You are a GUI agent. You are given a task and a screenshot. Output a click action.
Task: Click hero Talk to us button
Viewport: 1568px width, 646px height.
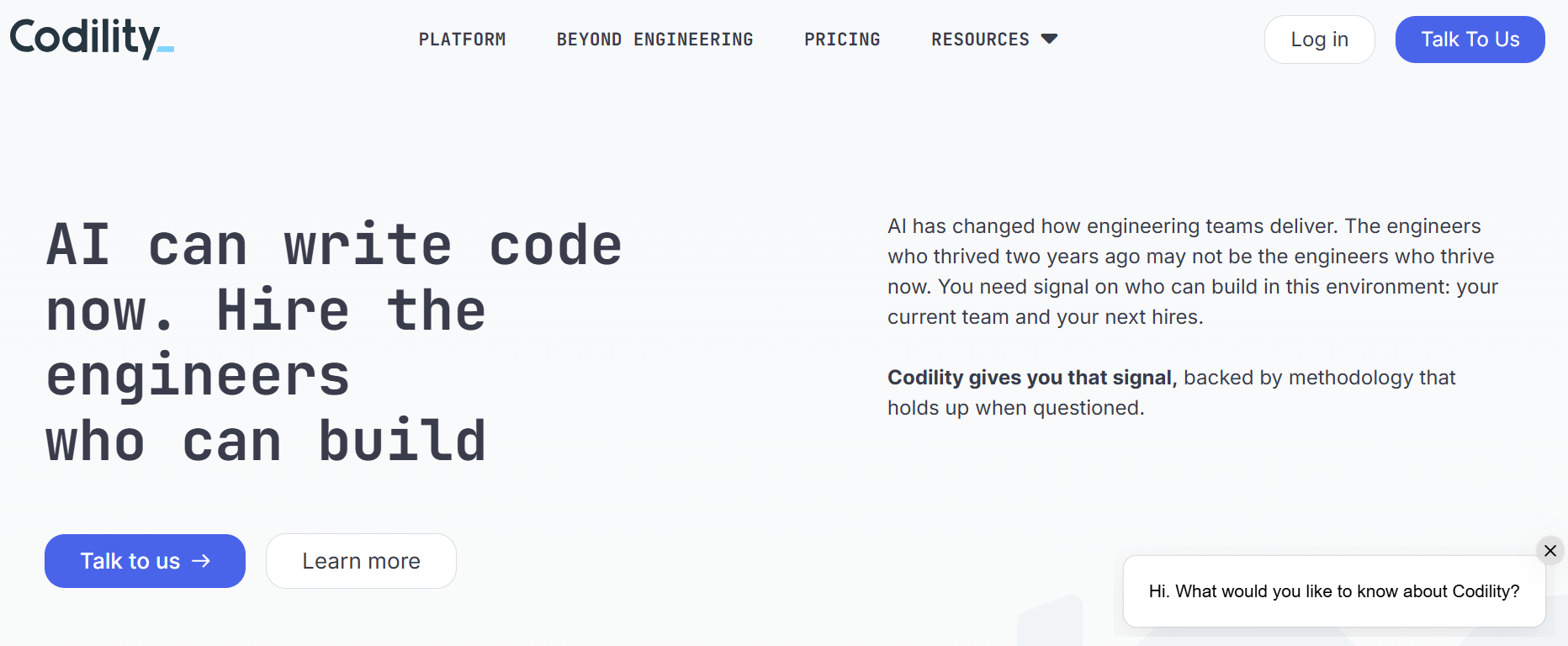point(145,561)
